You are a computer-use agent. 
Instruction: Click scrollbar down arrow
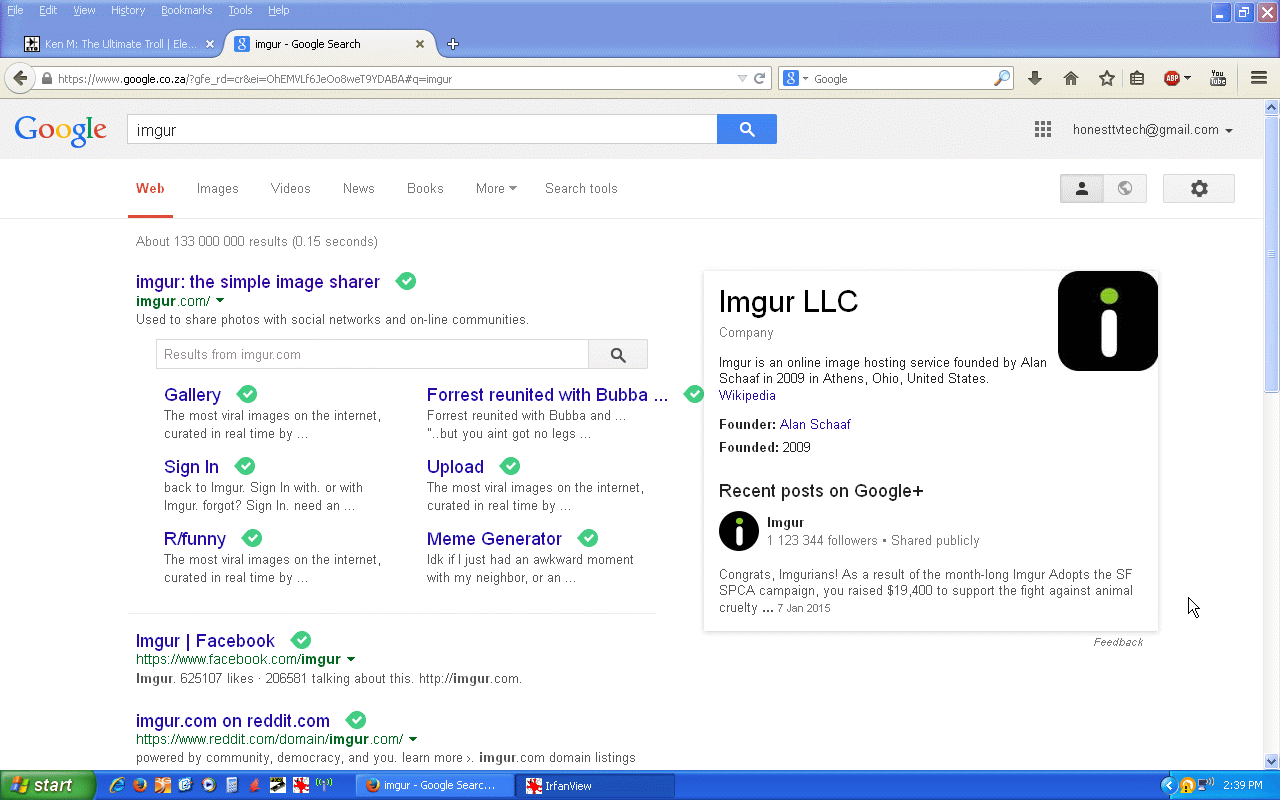pos(1271,761)
